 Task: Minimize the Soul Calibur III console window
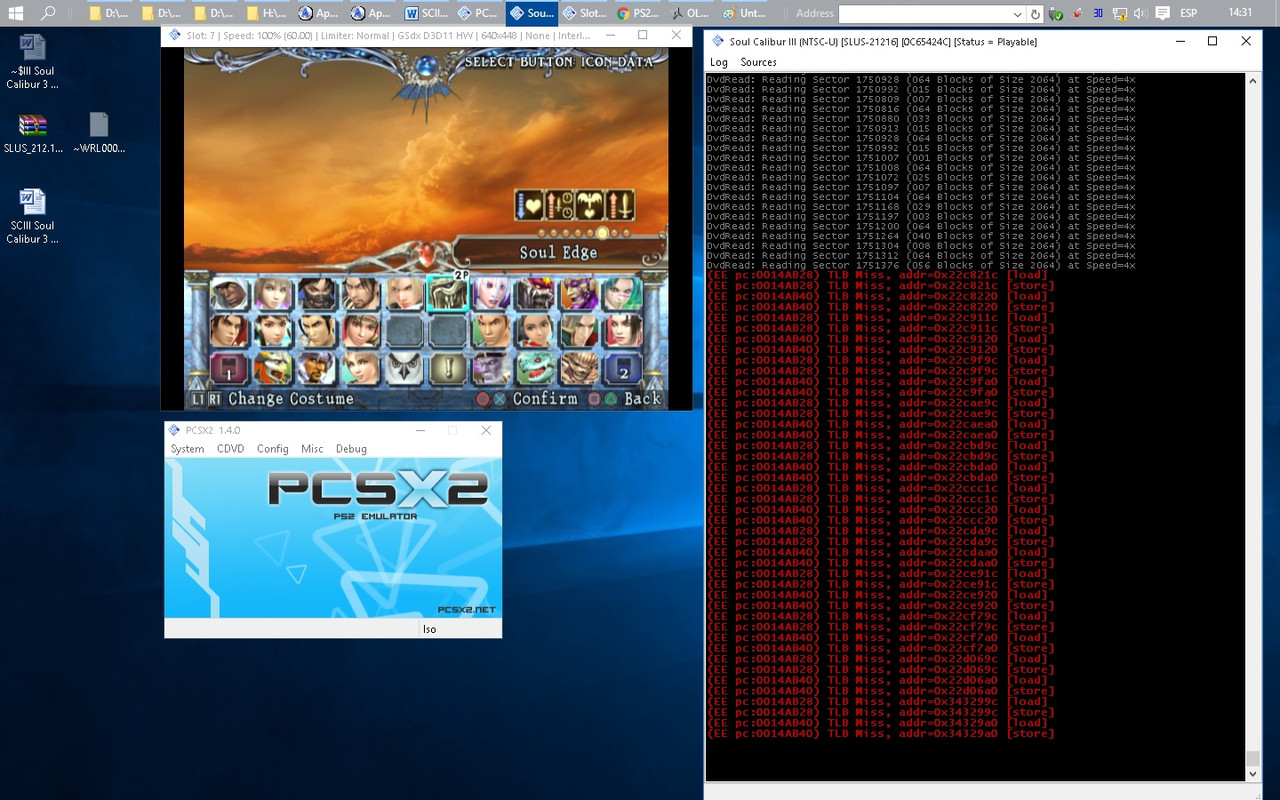click(x=1178, y=42)
